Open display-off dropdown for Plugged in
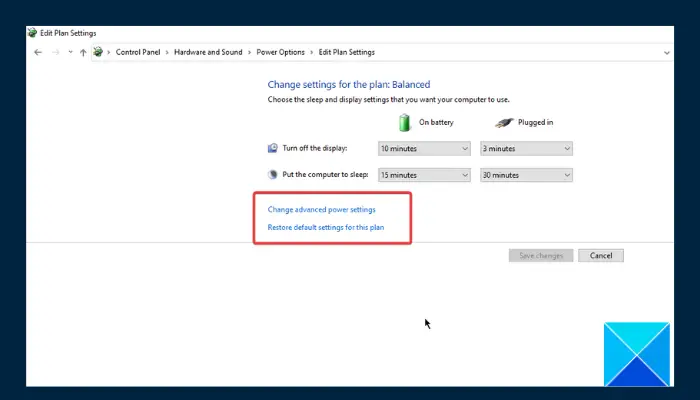700x400 pixels. tap(526, 149)
